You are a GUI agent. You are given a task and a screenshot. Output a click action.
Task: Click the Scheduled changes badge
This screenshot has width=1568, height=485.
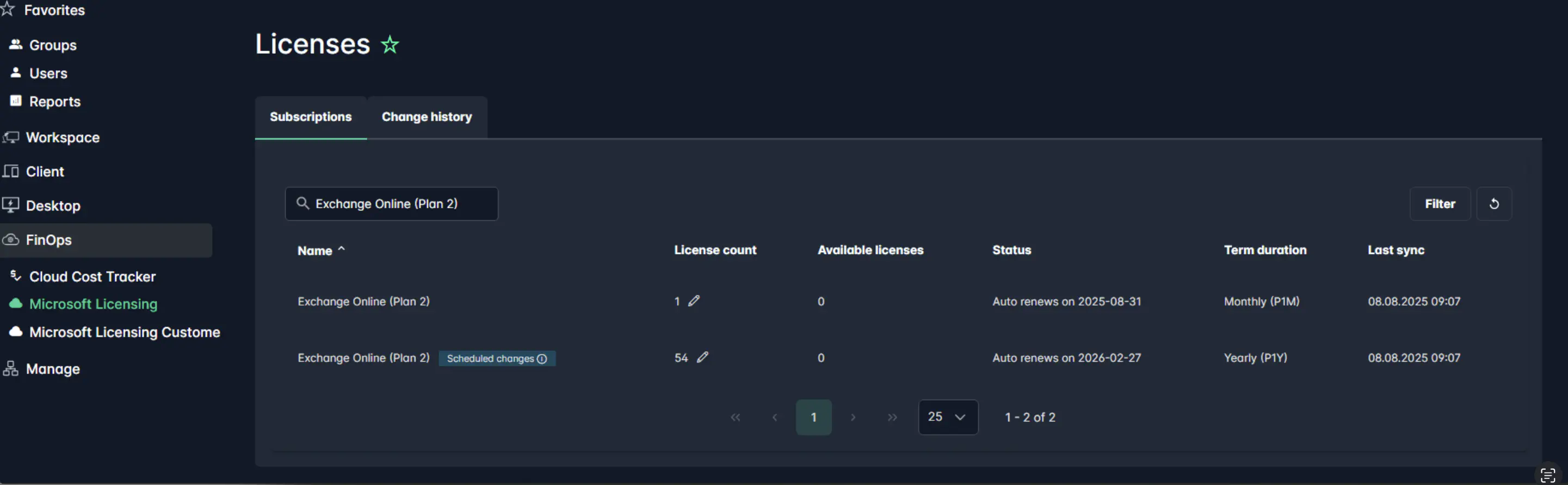click(x=497, y=358)
